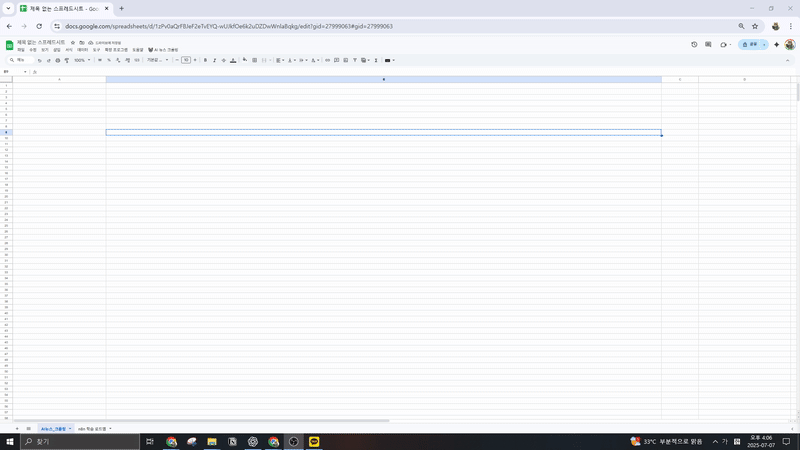Open the second menu in the menu bar
The height and width of the screenshot is (450, 800).
coord(33,50)
